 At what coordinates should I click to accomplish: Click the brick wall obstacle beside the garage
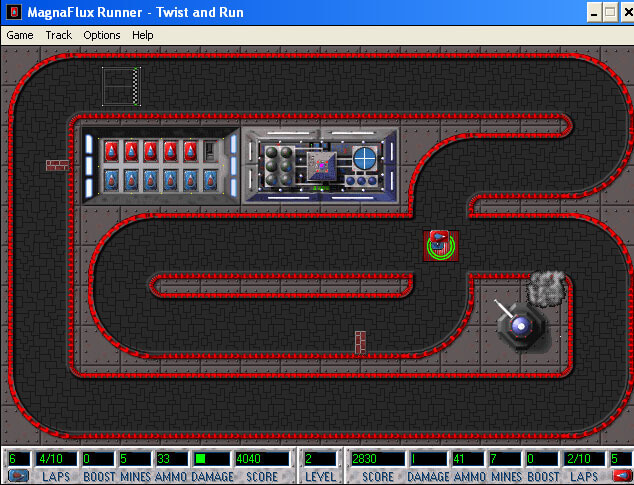pos(57,165)
